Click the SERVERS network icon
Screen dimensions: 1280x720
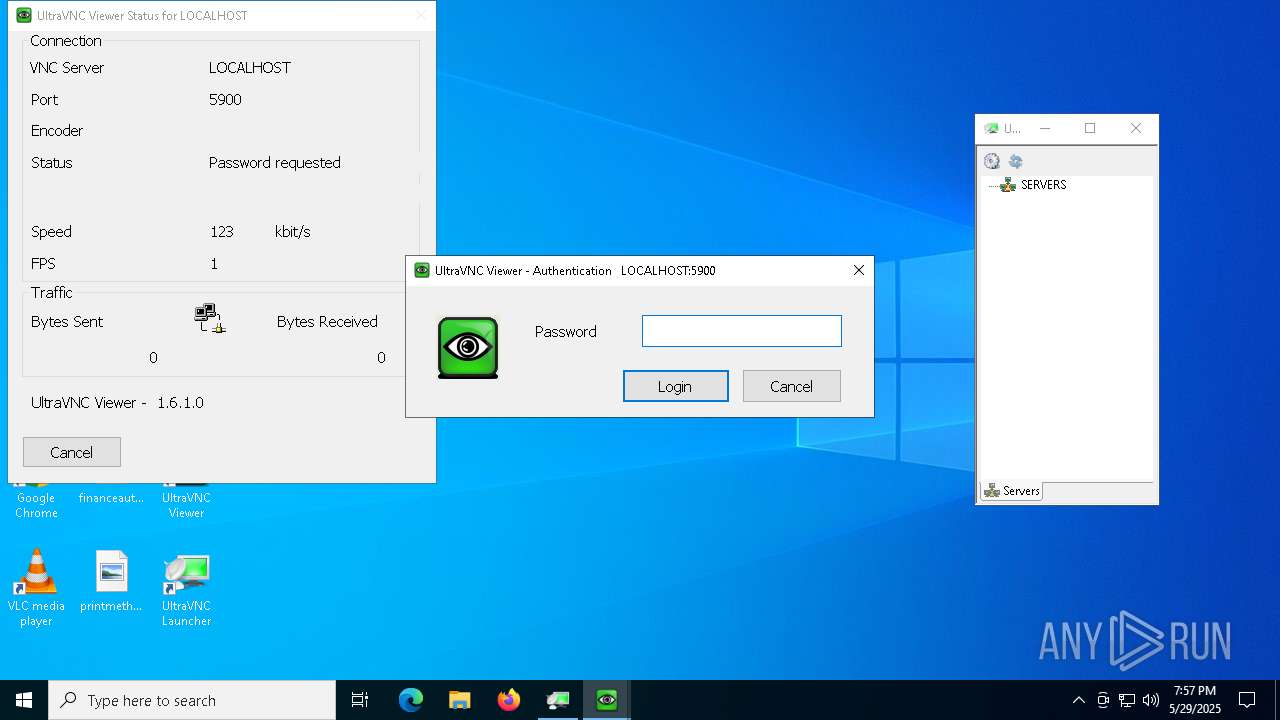(1008, 185)
